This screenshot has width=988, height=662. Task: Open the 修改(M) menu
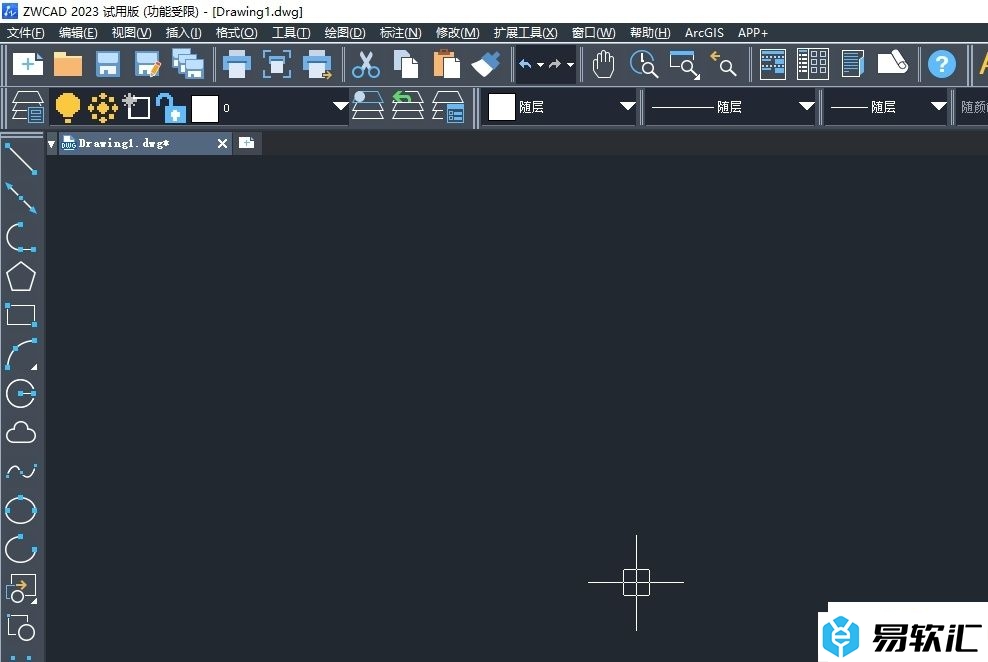457,33
